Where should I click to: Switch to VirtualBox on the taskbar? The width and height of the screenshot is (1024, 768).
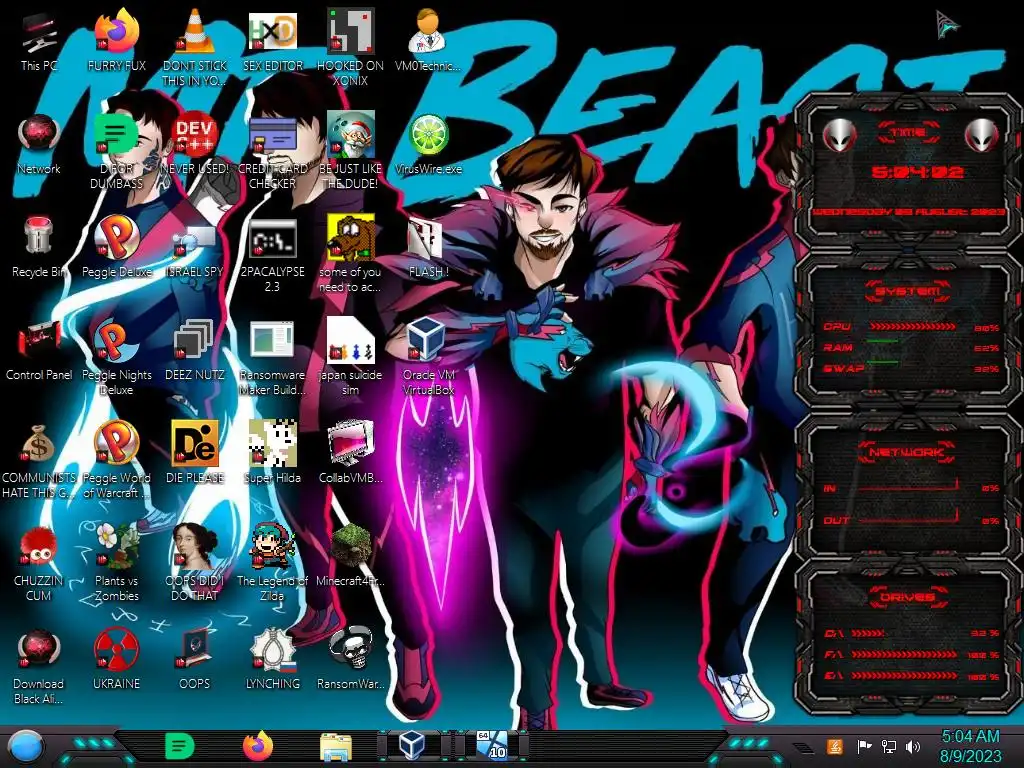pyautogui.click(x=413, y=745)
